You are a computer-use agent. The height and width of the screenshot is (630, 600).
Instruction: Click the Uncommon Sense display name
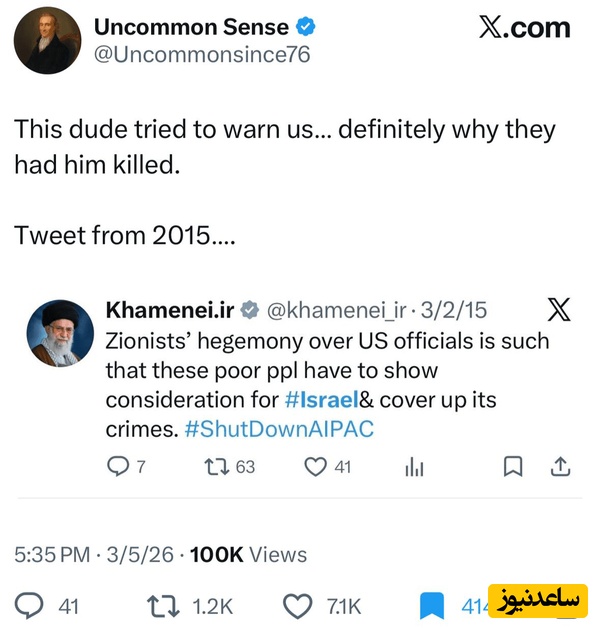(191, 27)
